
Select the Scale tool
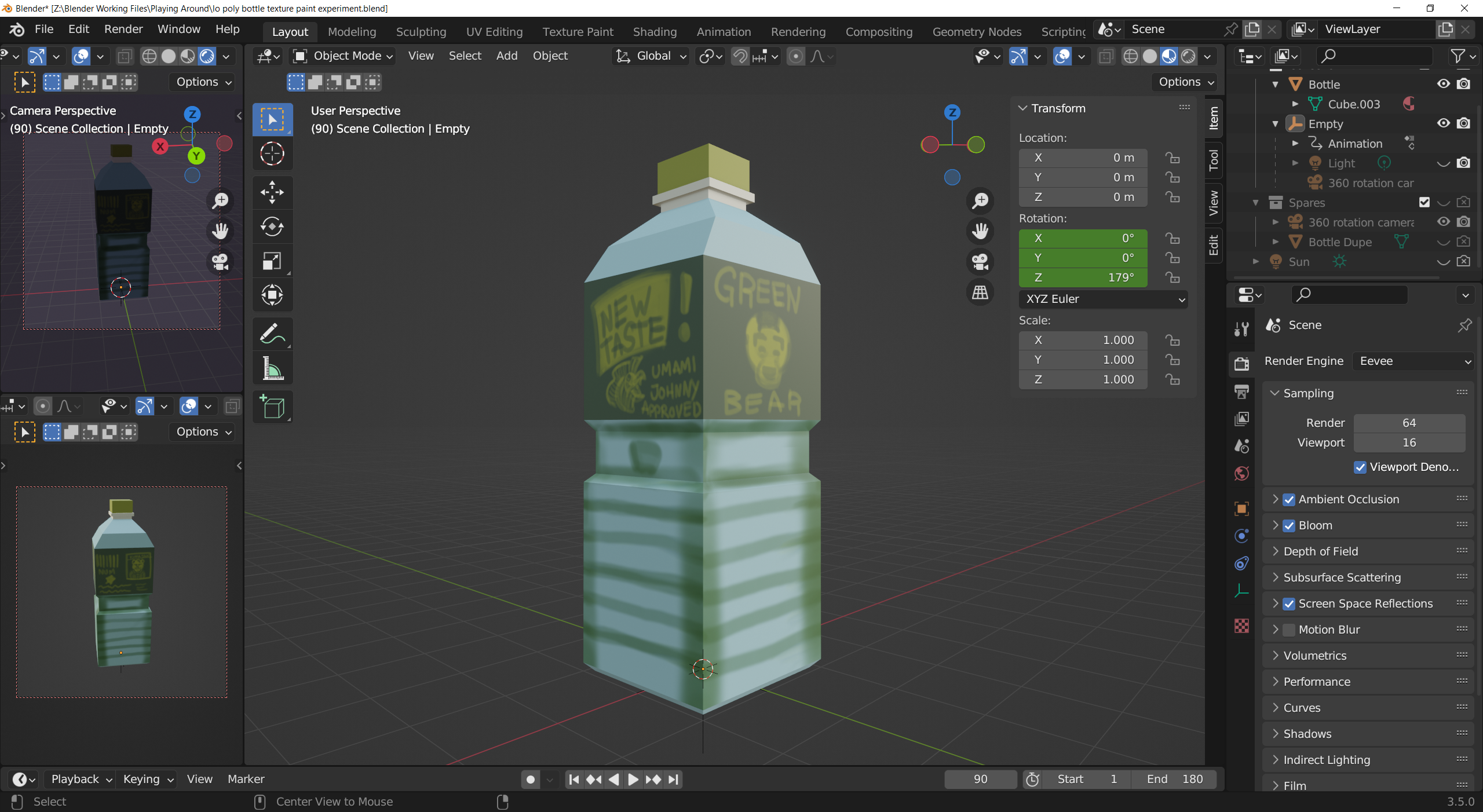272,261
